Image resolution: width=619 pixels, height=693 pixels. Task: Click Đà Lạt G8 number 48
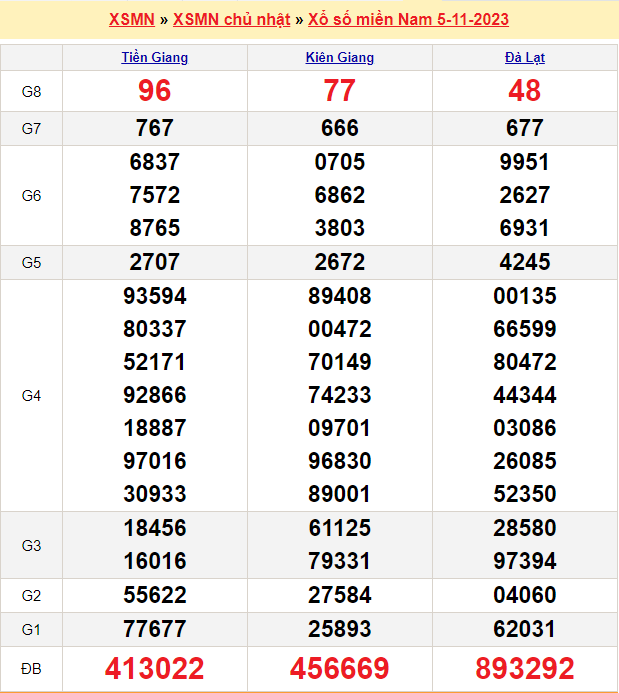(525, 92)
